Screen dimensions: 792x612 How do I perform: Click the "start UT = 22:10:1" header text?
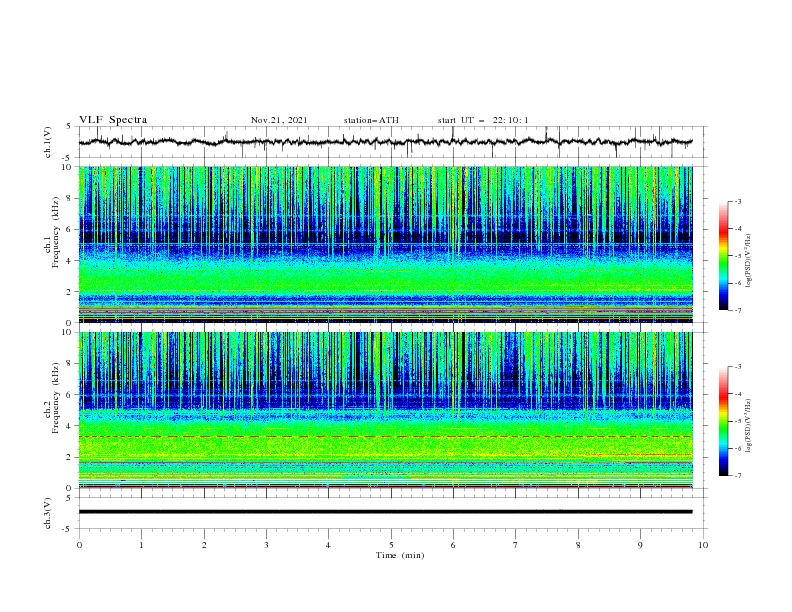483,120
